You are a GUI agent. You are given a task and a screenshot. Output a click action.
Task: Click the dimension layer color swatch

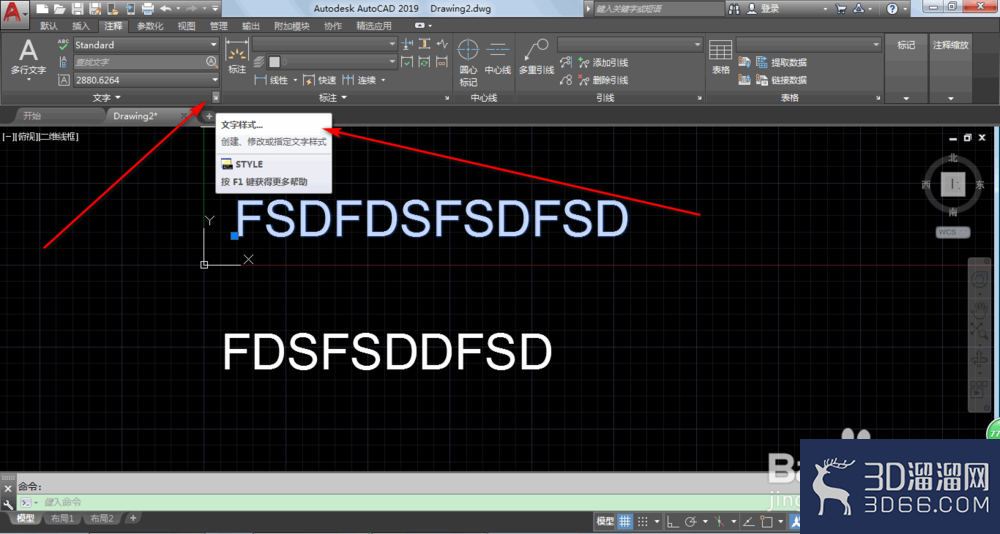click(x=275, y=62)
